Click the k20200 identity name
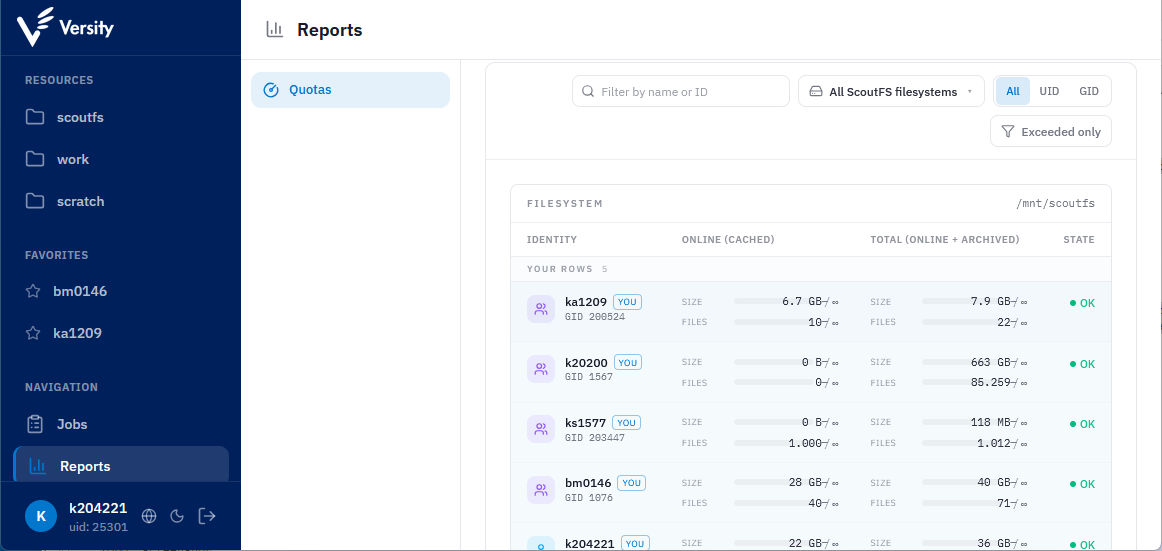The height and width of the screenshot is (551, 1162). (586, 362)
